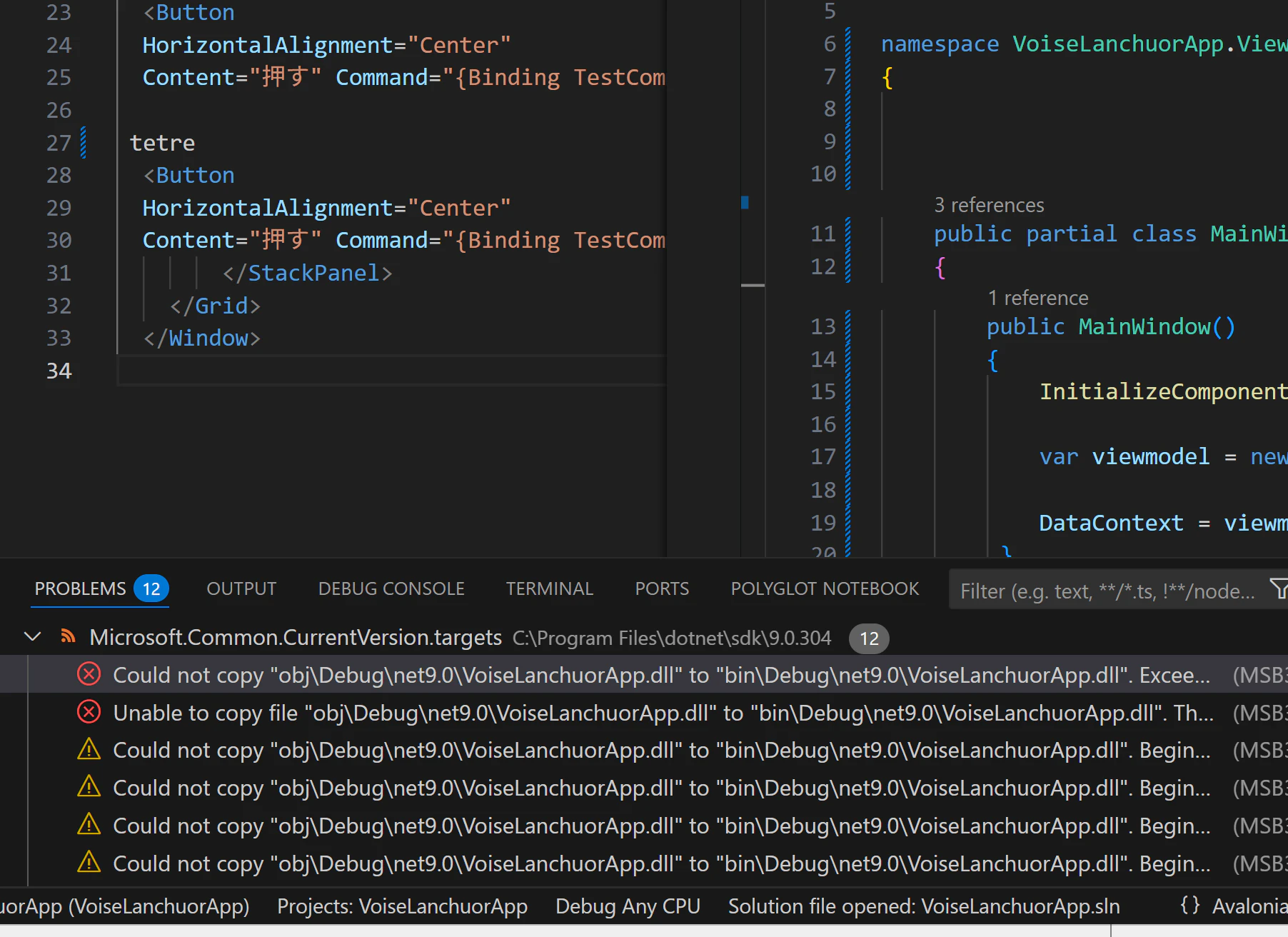Open the POLYGLOT NOTEBOOK tab
This screenshot has height=937, width=1288.
[x=825, y=588]
